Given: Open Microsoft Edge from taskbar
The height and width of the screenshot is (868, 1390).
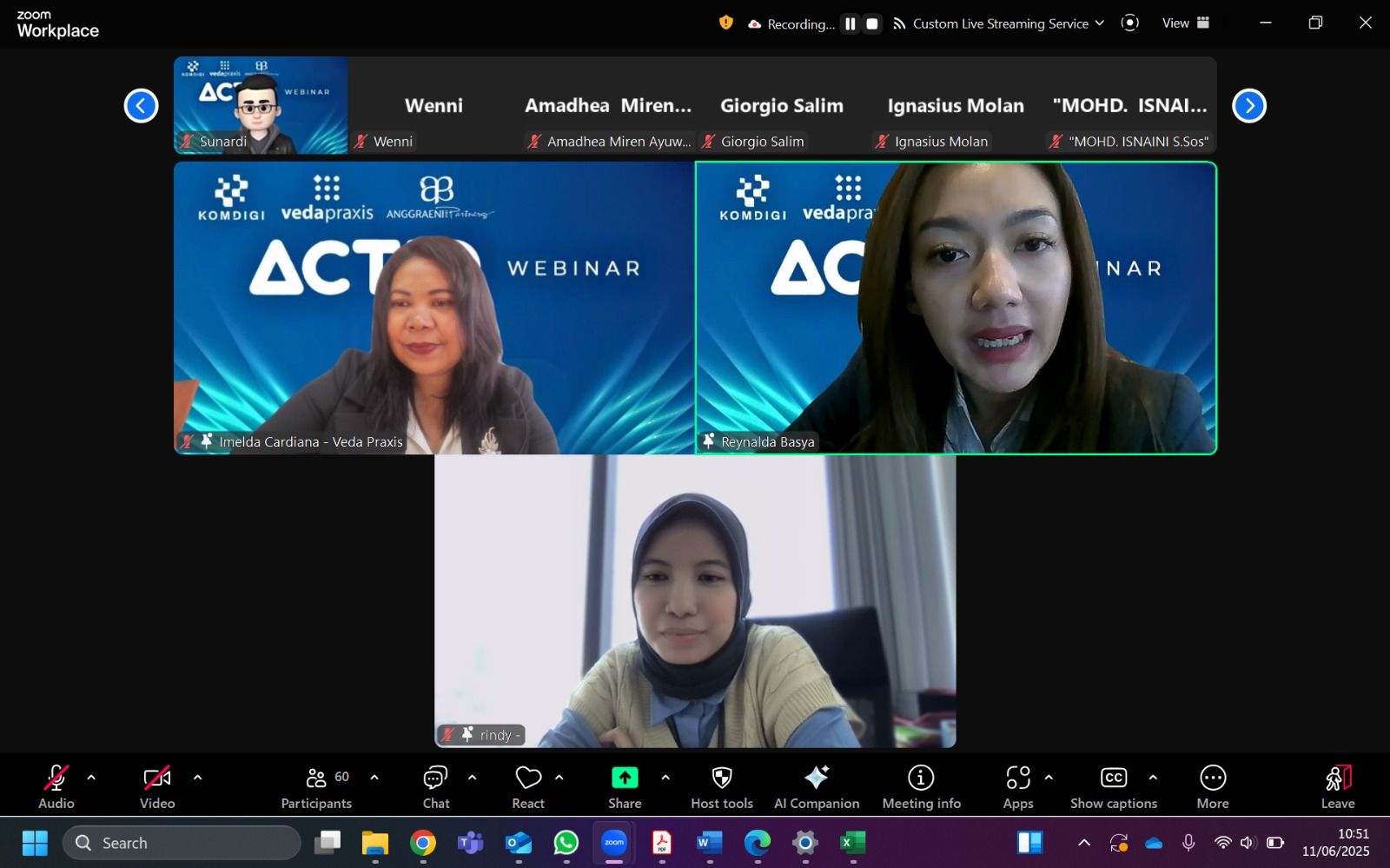Looking at the screenshot, I should (x=758, y=843).
